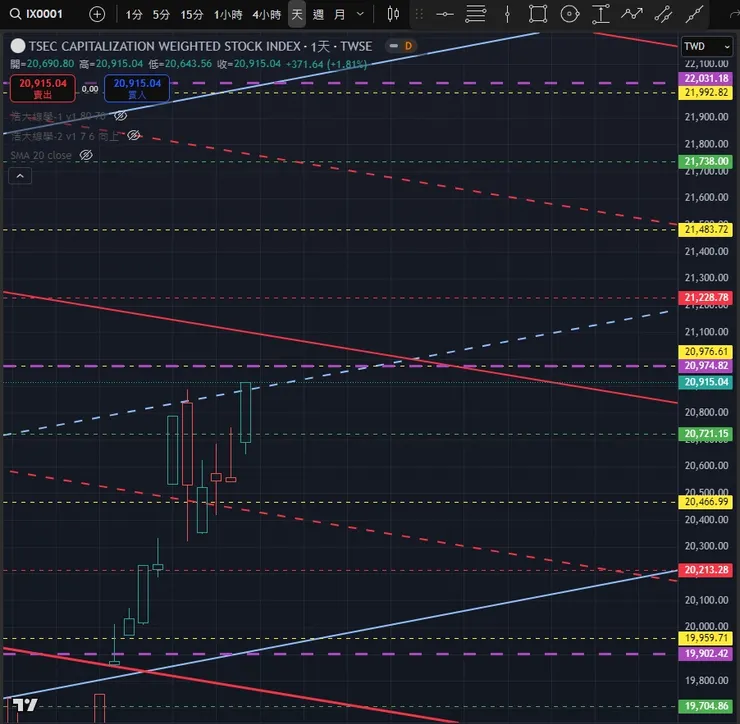Open the TWD currency dropdown
Image resolution: width=740 pixels, height=724 pixels.
[x=706, y=46]
